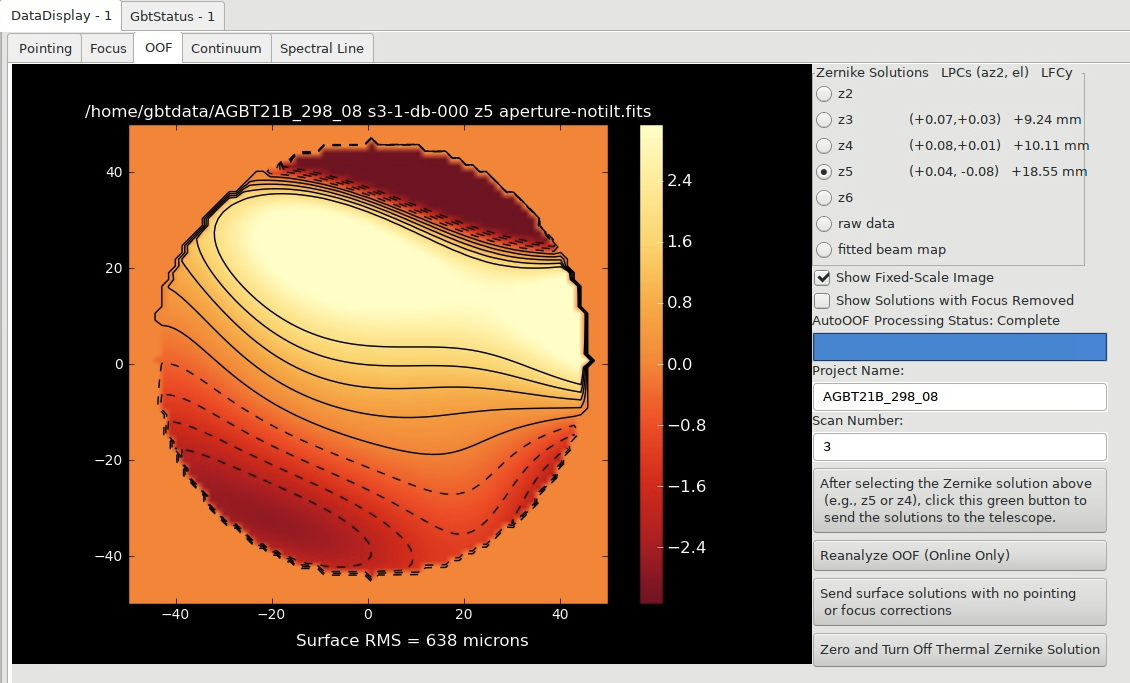
Task: Click the Scan Number: label
Action: click(x=858, y=421)
